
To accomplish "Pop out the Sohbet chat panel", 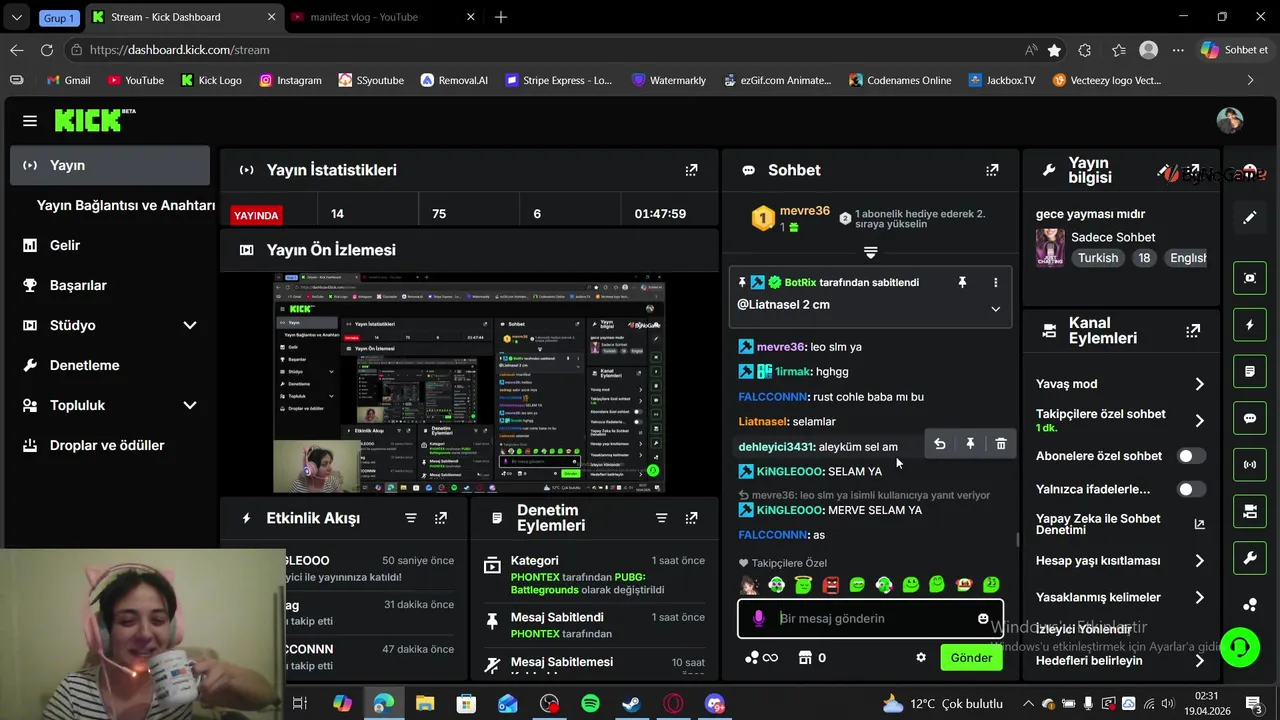I will tap(992, 170).
